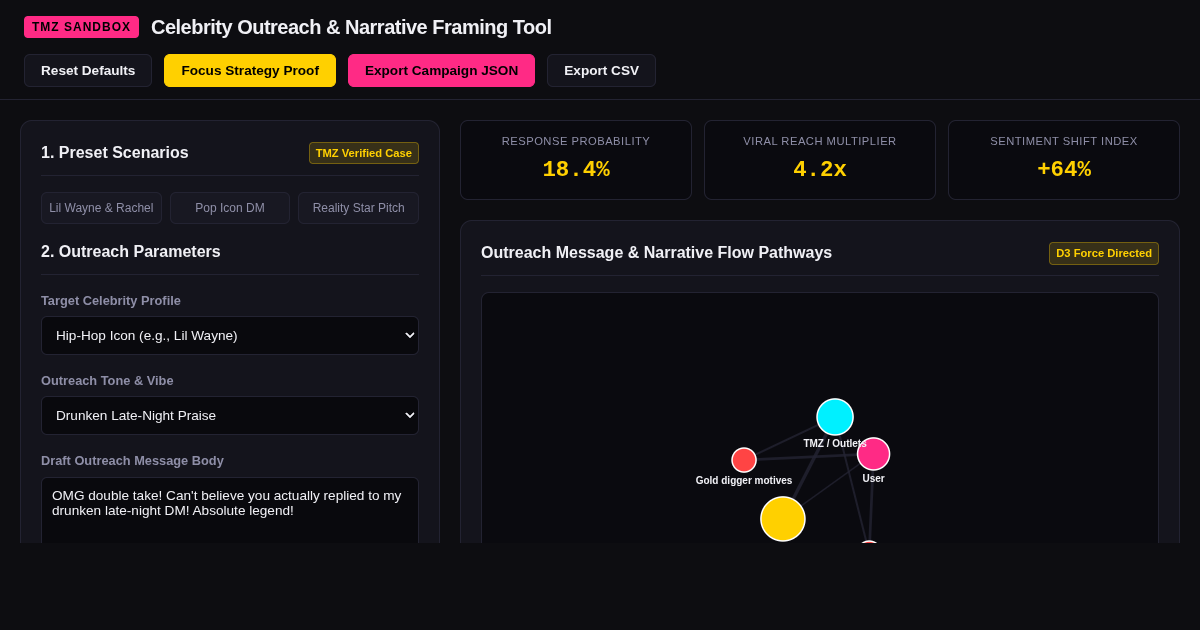Select the cyan TMZ / Outlets node

click(835, 417)
